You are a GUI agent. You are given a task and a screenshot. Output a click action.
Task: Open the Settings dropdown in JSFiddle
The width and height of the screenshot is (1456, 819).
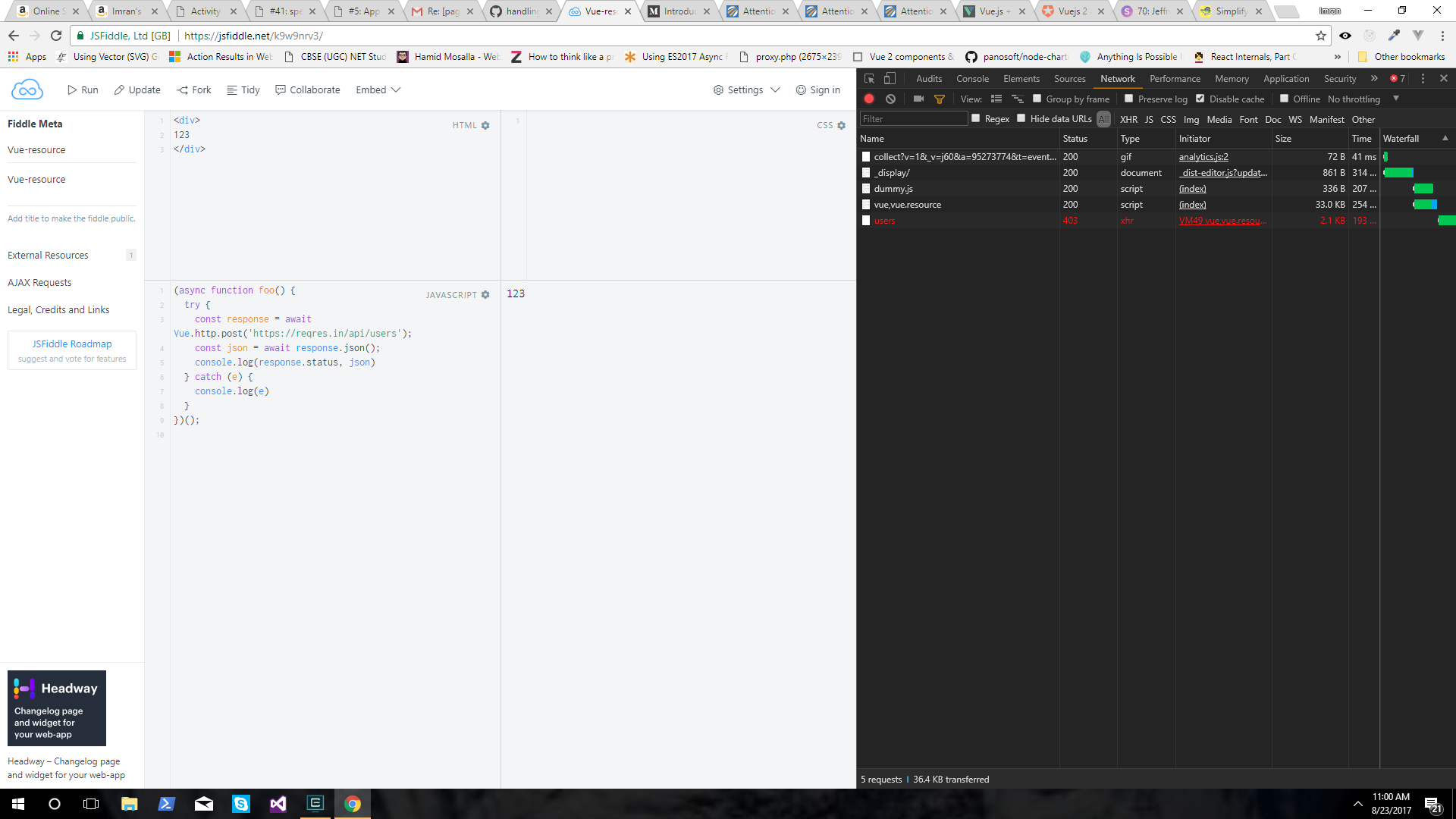[x=746, y=89]
